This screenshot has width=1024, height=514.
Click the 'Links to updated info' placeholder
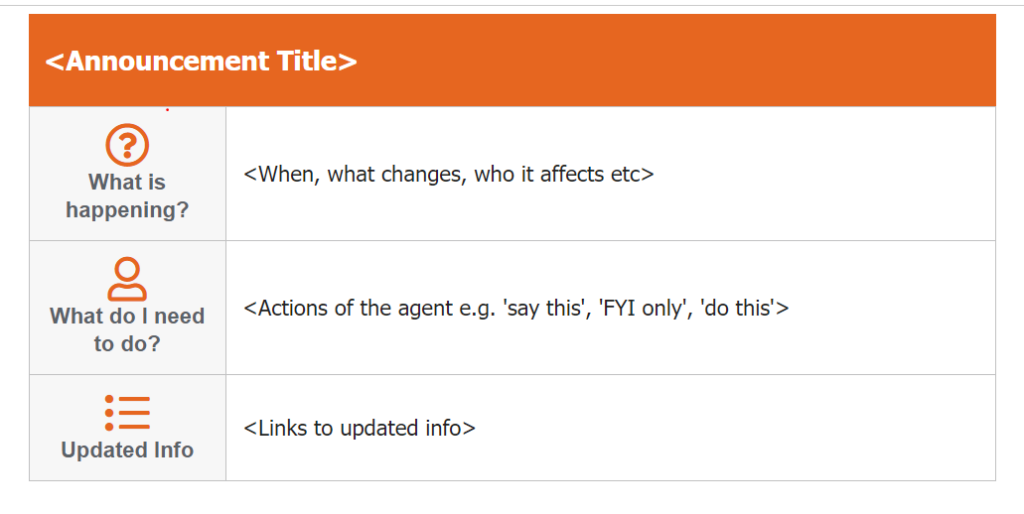359,428
